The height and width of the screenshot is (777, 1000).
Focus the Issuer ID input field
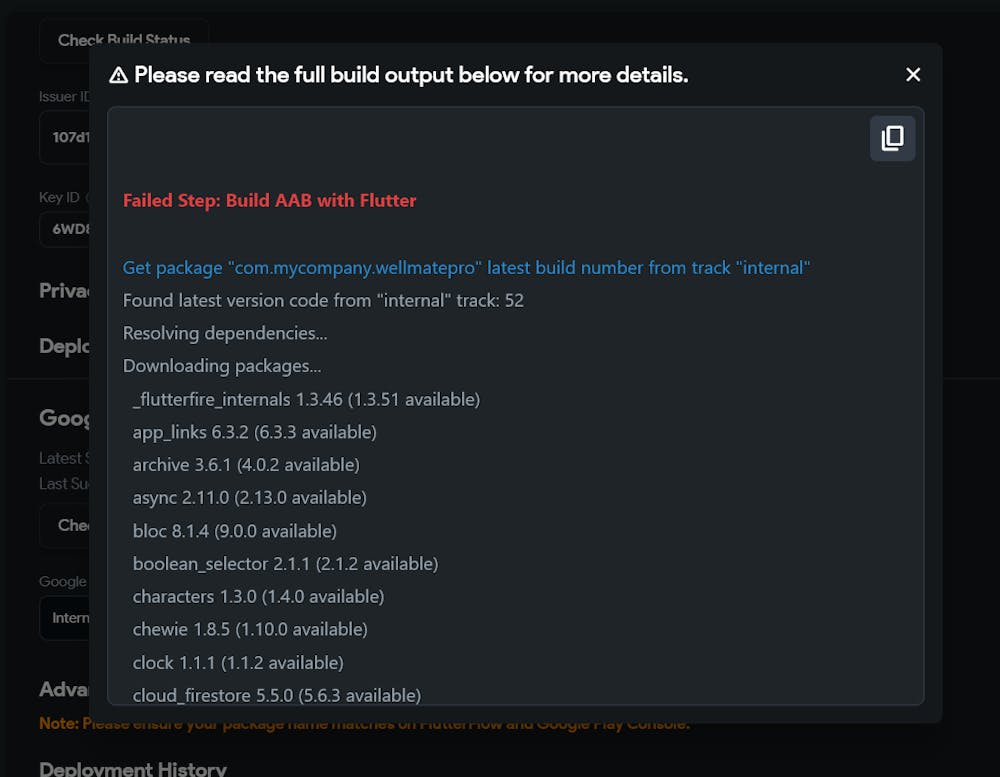66,137
